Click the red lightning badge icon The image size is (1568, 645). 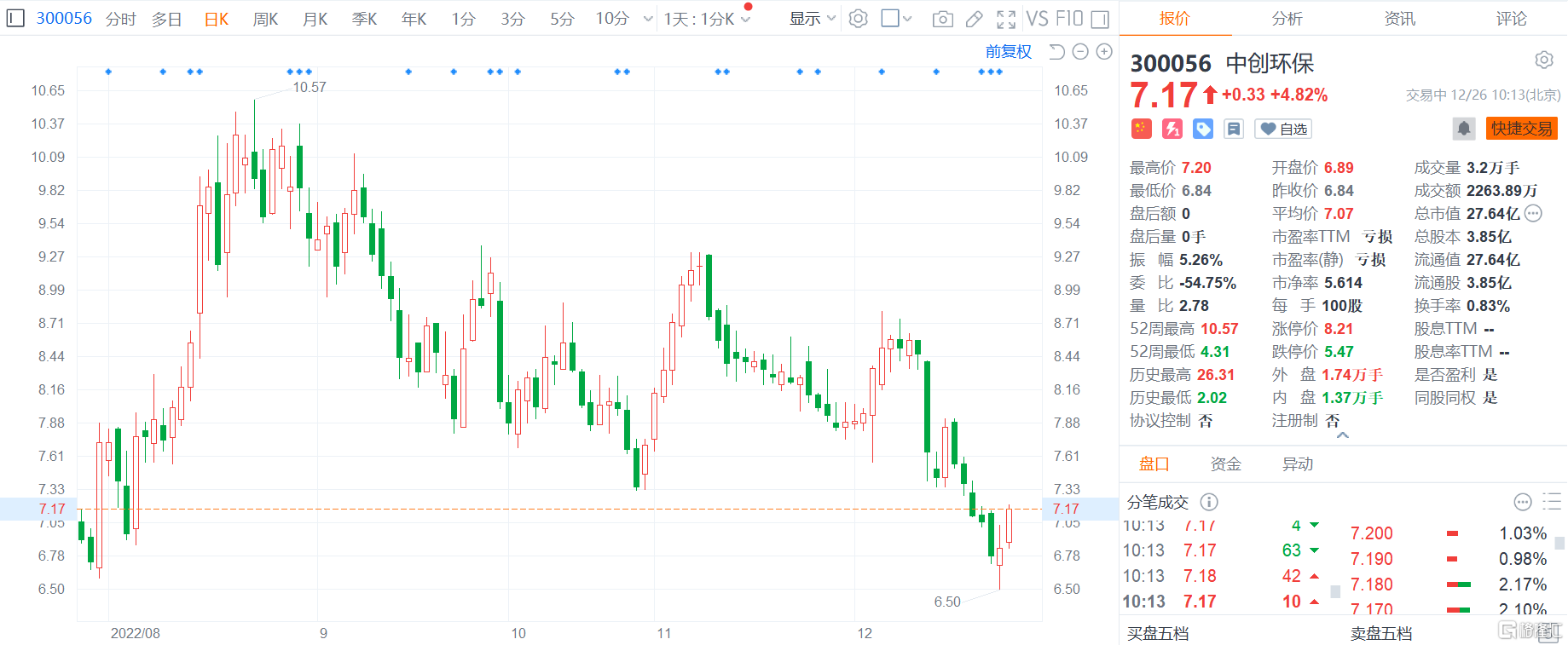(1172, 129)
